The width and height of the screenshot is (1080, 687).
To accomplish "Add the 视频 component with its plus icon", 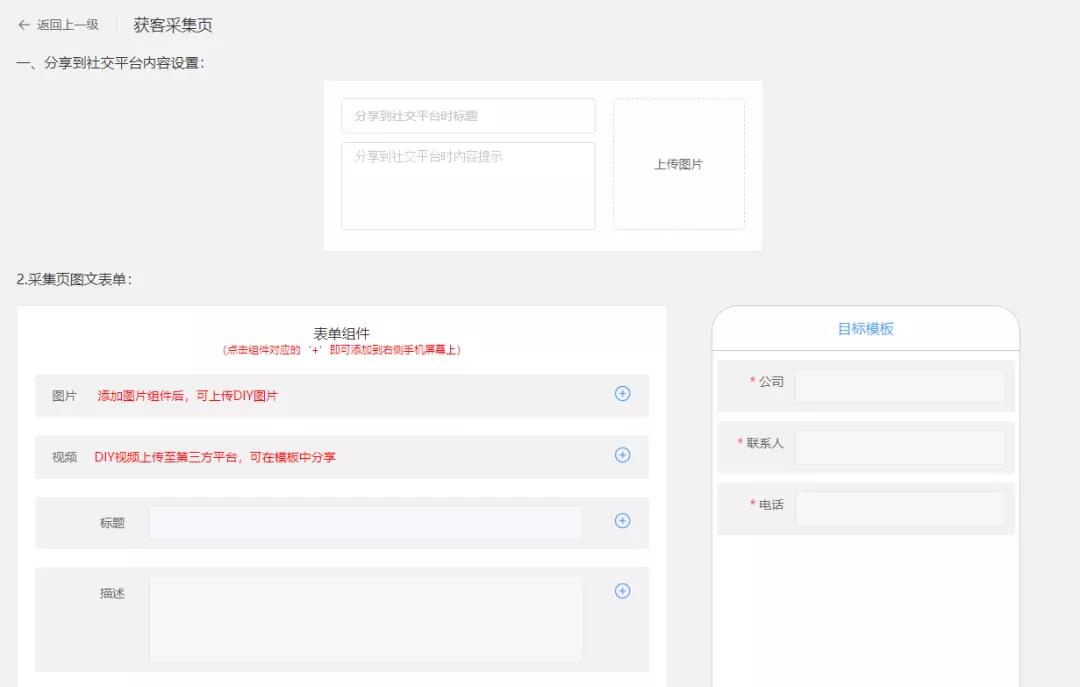I will point(622,455).
